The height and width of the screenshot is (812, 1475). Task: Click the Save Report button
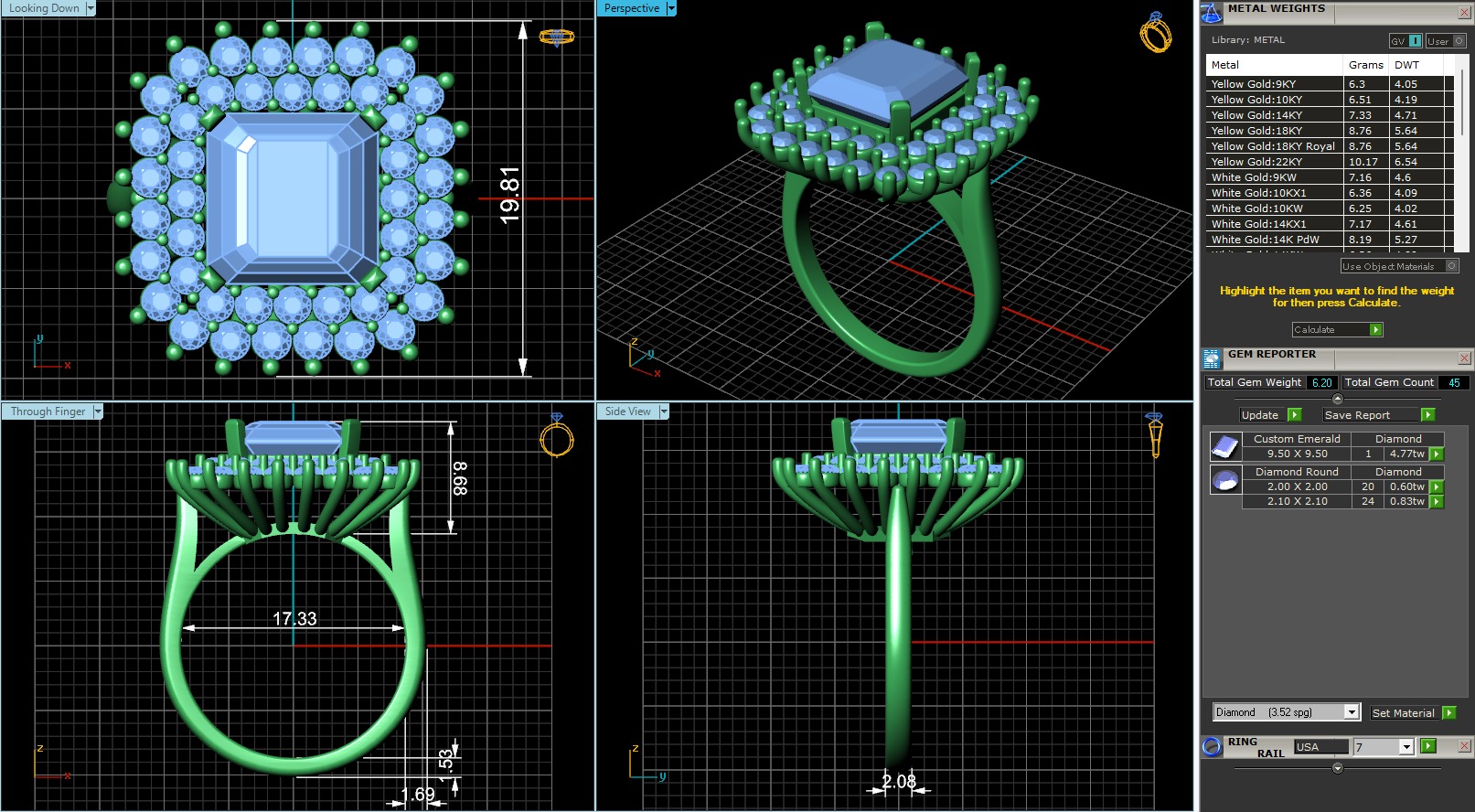(1372, 415)
